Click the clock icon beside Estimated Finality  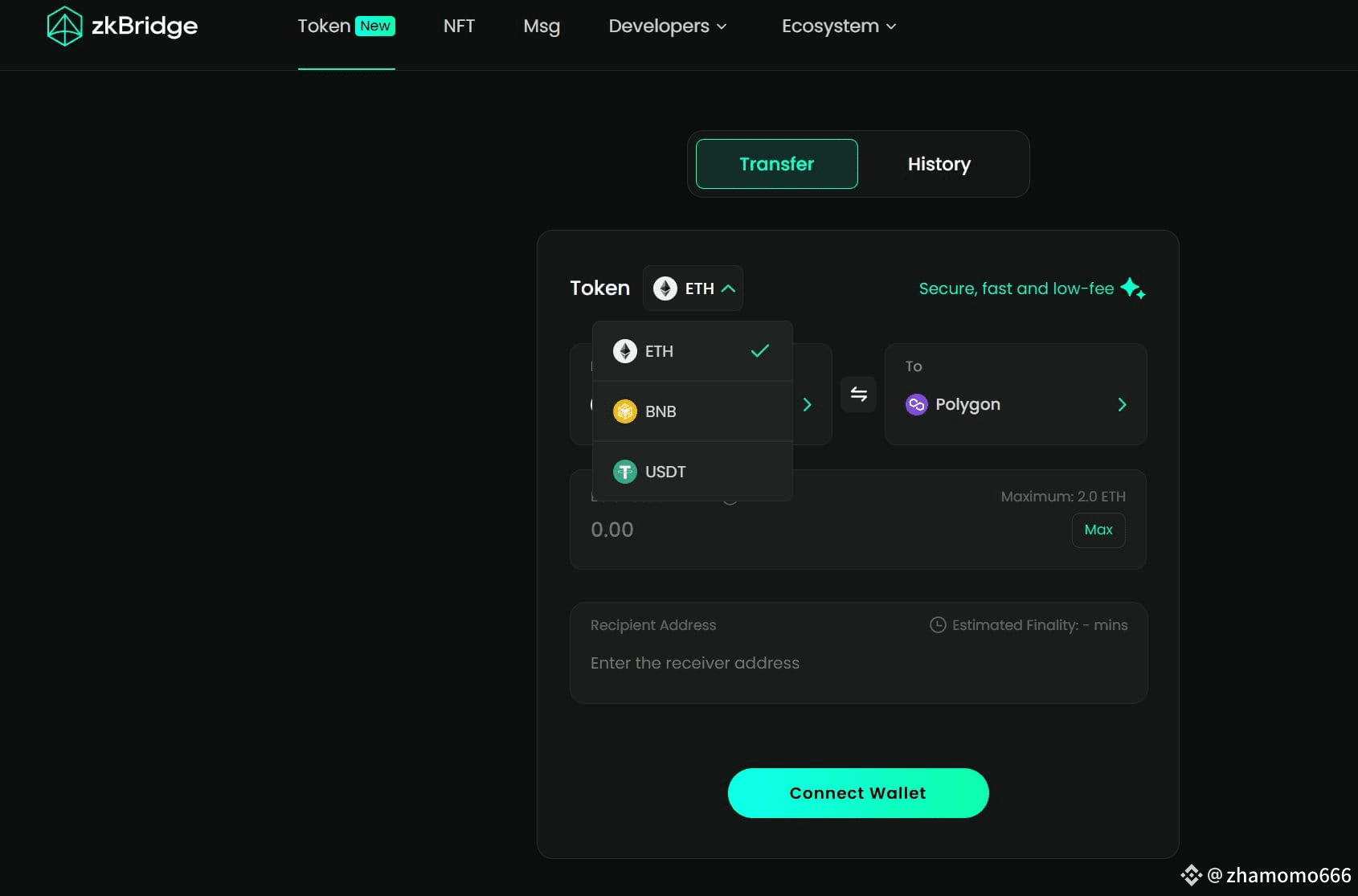tap(938, 625)
